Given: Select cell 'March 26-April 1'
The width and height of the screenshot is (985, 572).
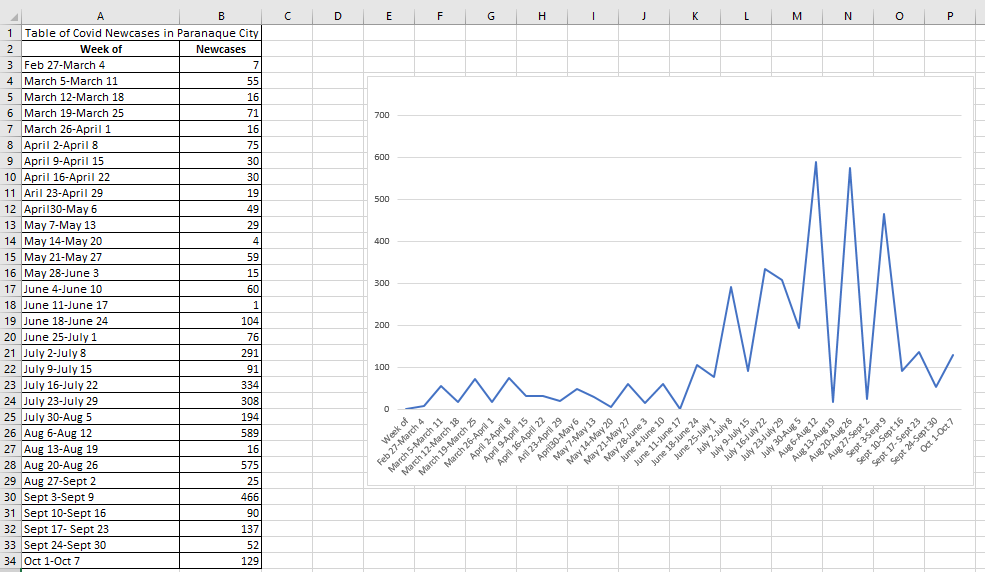Looking at the screenshot, I should pos(101,129).
